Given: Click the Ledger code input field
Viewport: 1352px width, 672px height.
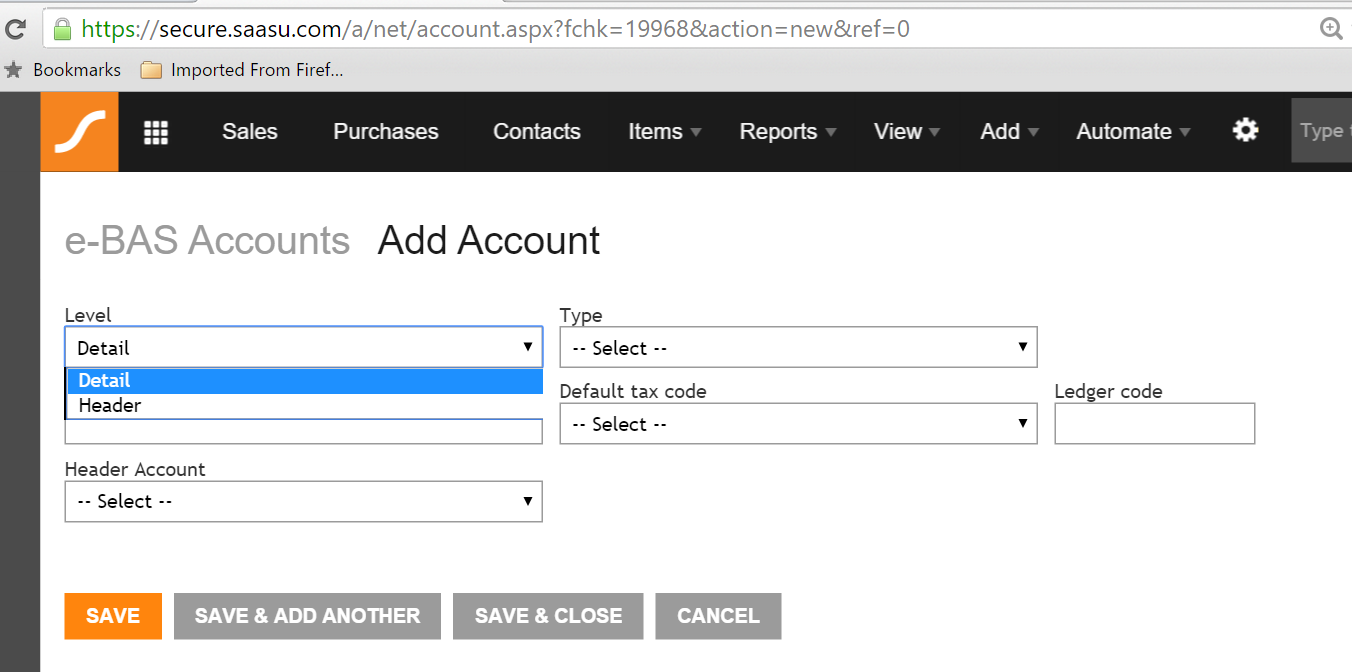Looking at the screenshot, I should (x=1155, y=424).
